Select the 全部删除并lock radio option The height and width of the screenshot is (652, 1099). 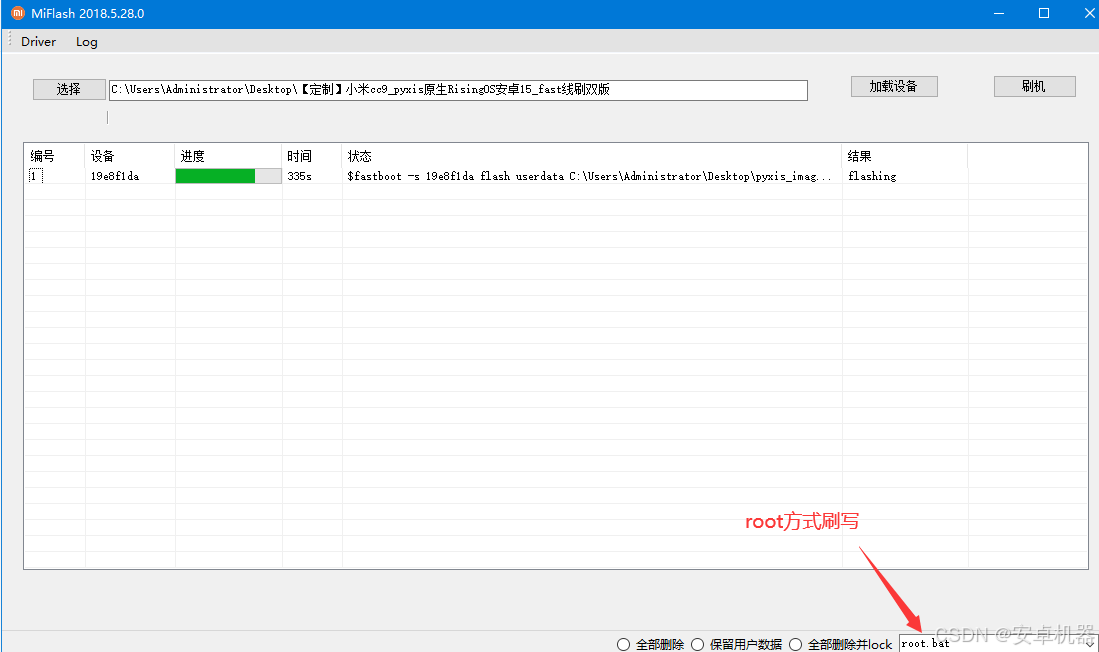[x=840, y=644]
